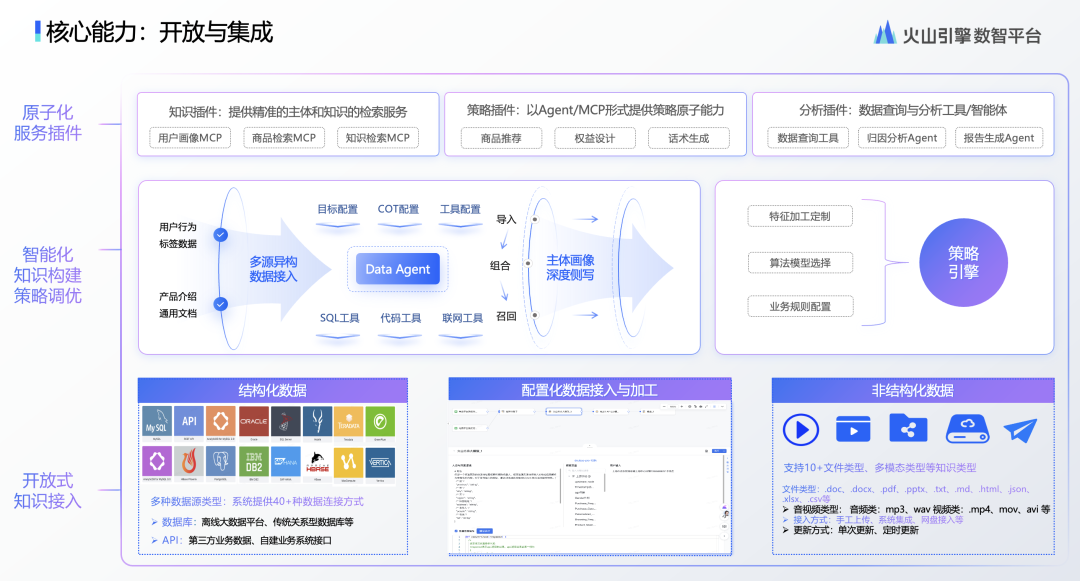Viewport: 1080px width, 581px height.
Task: Click the 配置化数据接入与加工 screenshot thumbnail
Action: [590, 477]
